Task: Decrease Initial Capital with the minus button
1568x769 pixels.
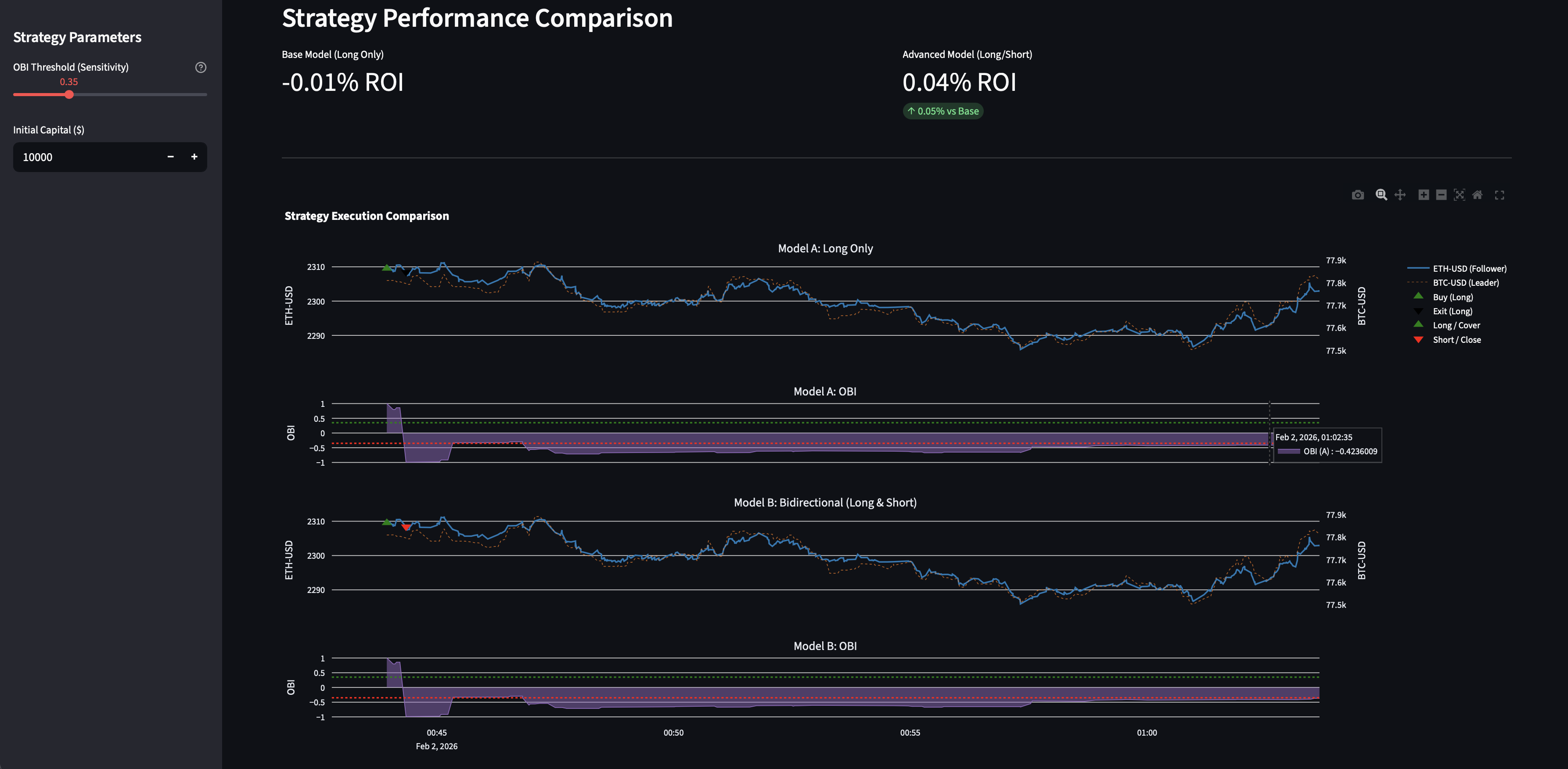Action: coord(170,157)
